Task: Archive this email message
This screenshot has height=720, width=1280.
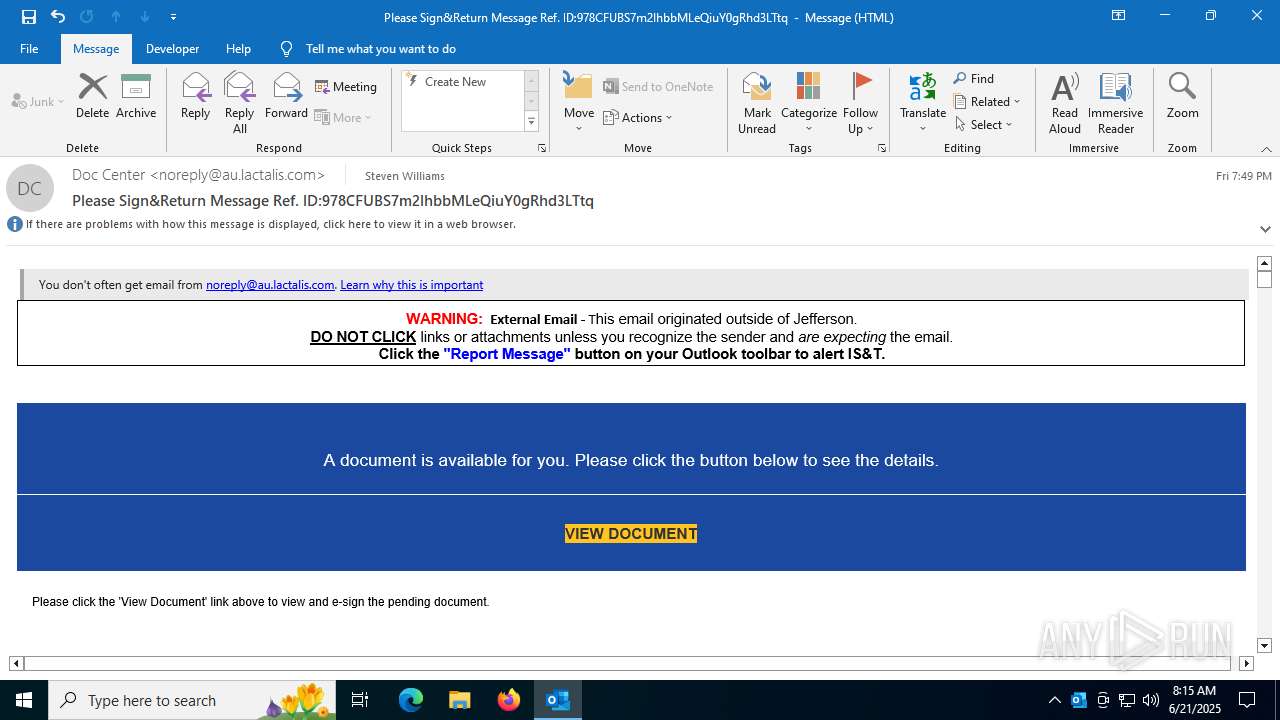Action: 136,97
